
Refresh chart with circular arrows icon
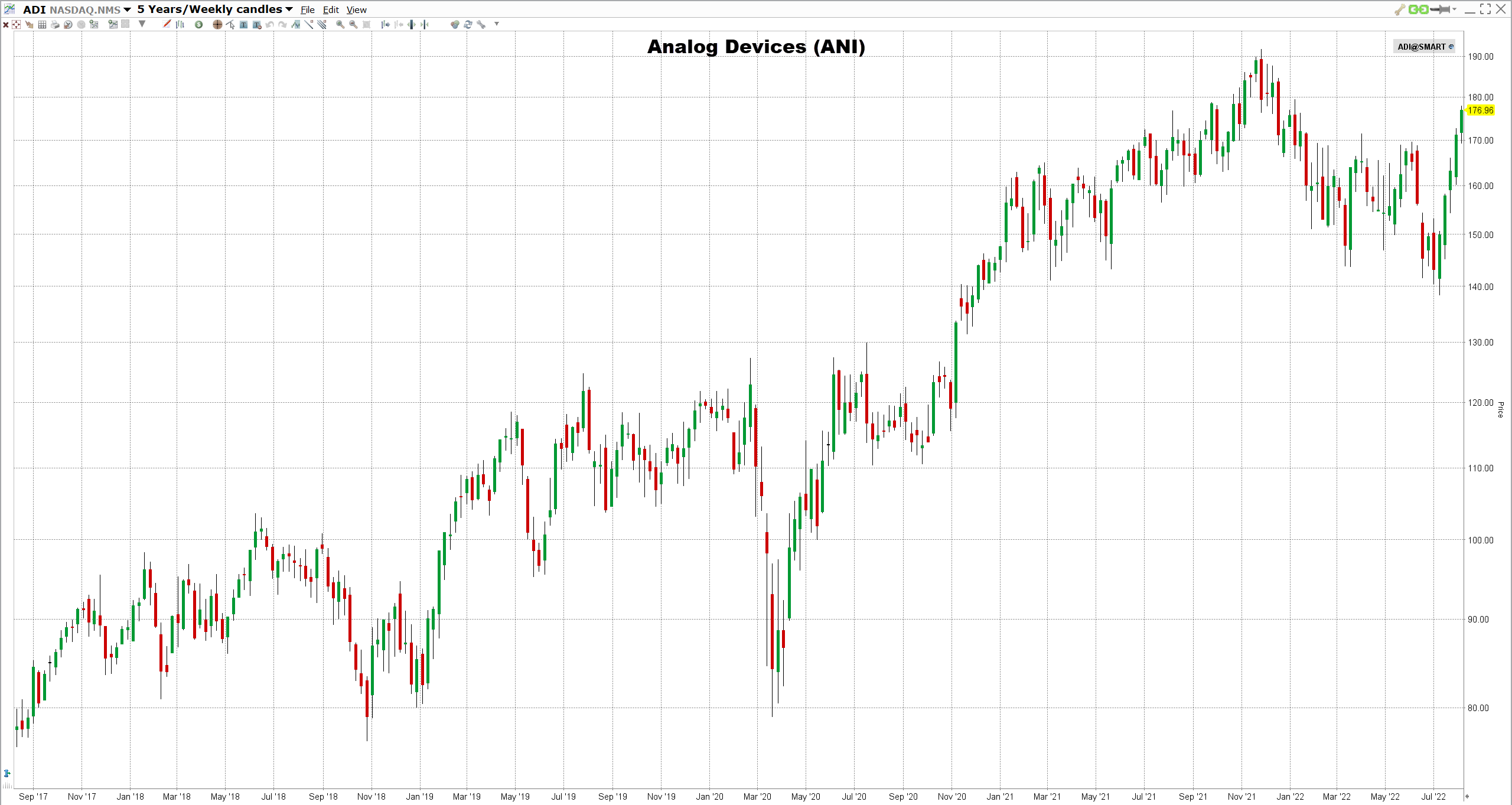click(468, 24)
